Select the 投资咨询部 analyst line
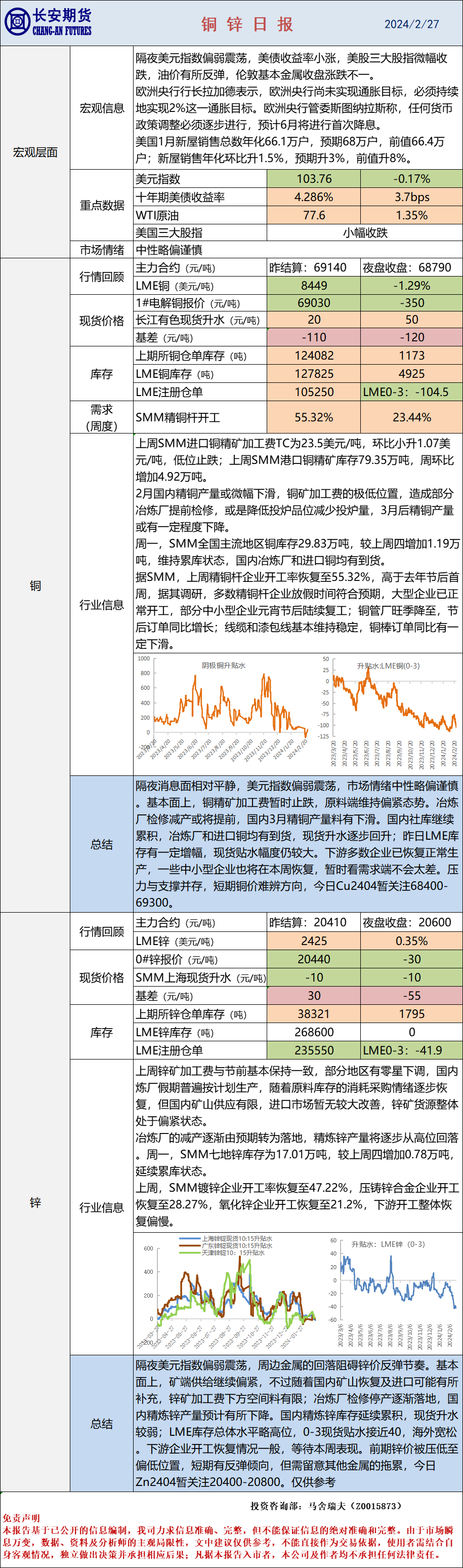The image size is (463, 1568). (x=327, y=1506)
